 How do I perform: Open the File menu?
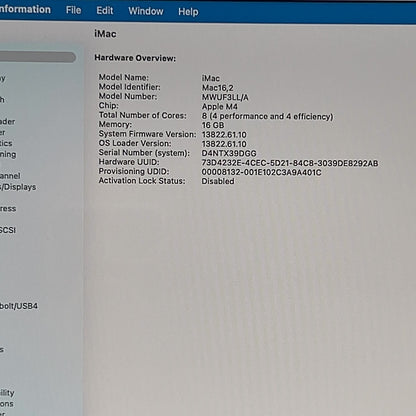(73, 10)
